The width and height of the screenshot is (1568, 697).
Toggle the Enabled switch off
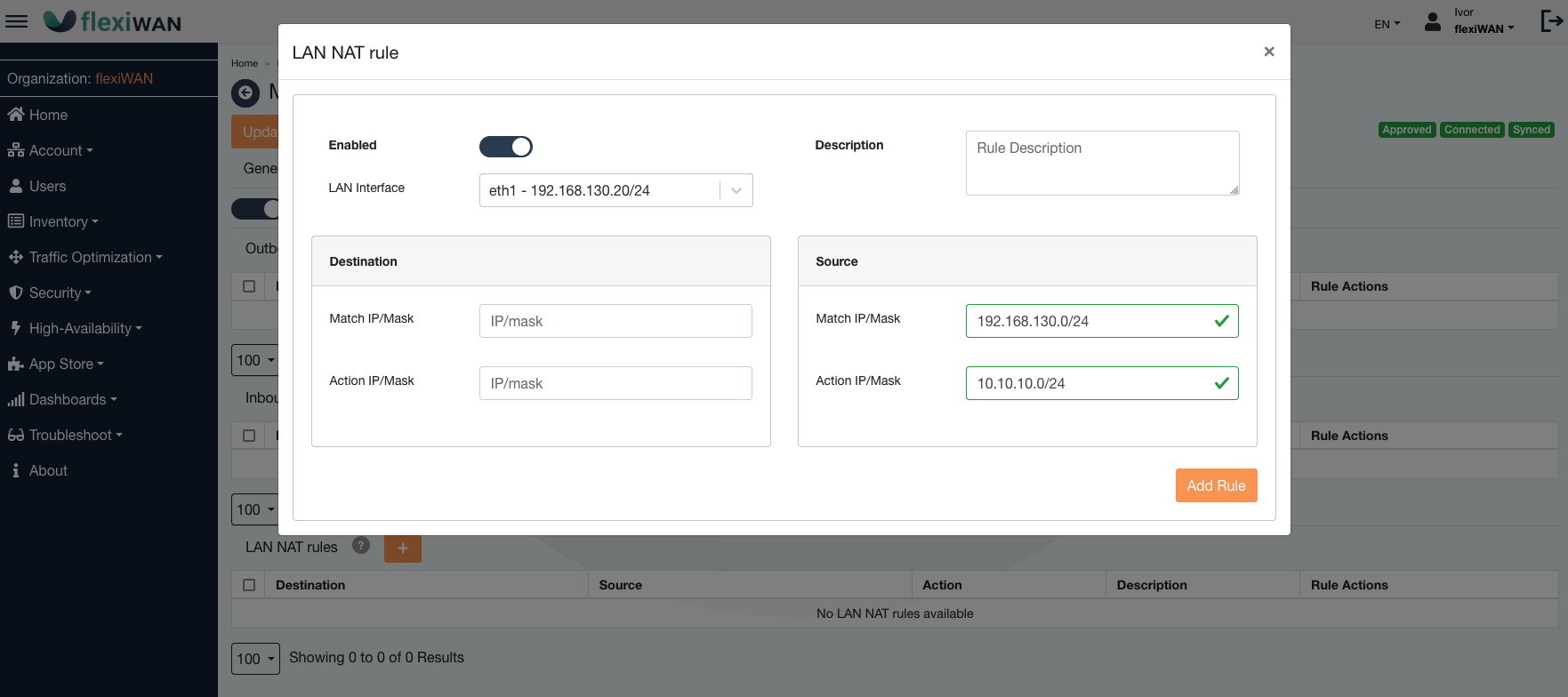pyautogui.click(x=505, y=147)
